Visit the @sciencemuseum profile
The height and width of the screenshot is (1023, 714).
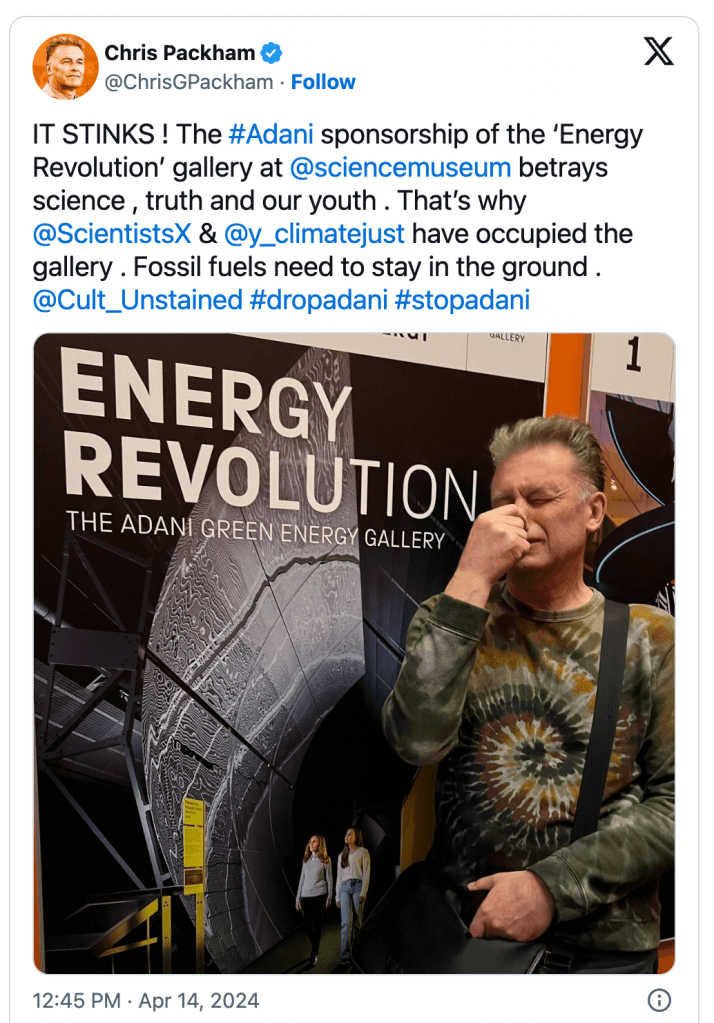point(400,166)
